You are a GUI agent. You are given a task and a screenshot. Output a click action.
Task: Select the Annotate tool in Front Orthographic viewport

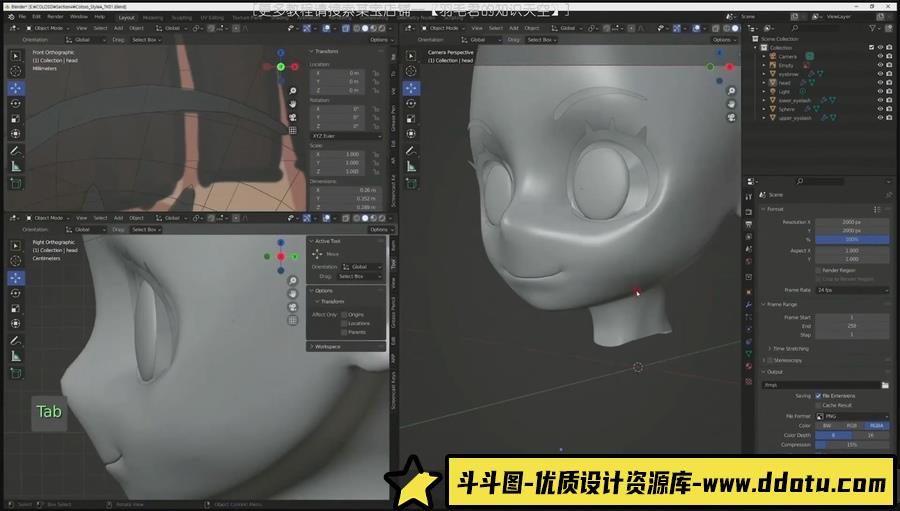coord(15,151)
